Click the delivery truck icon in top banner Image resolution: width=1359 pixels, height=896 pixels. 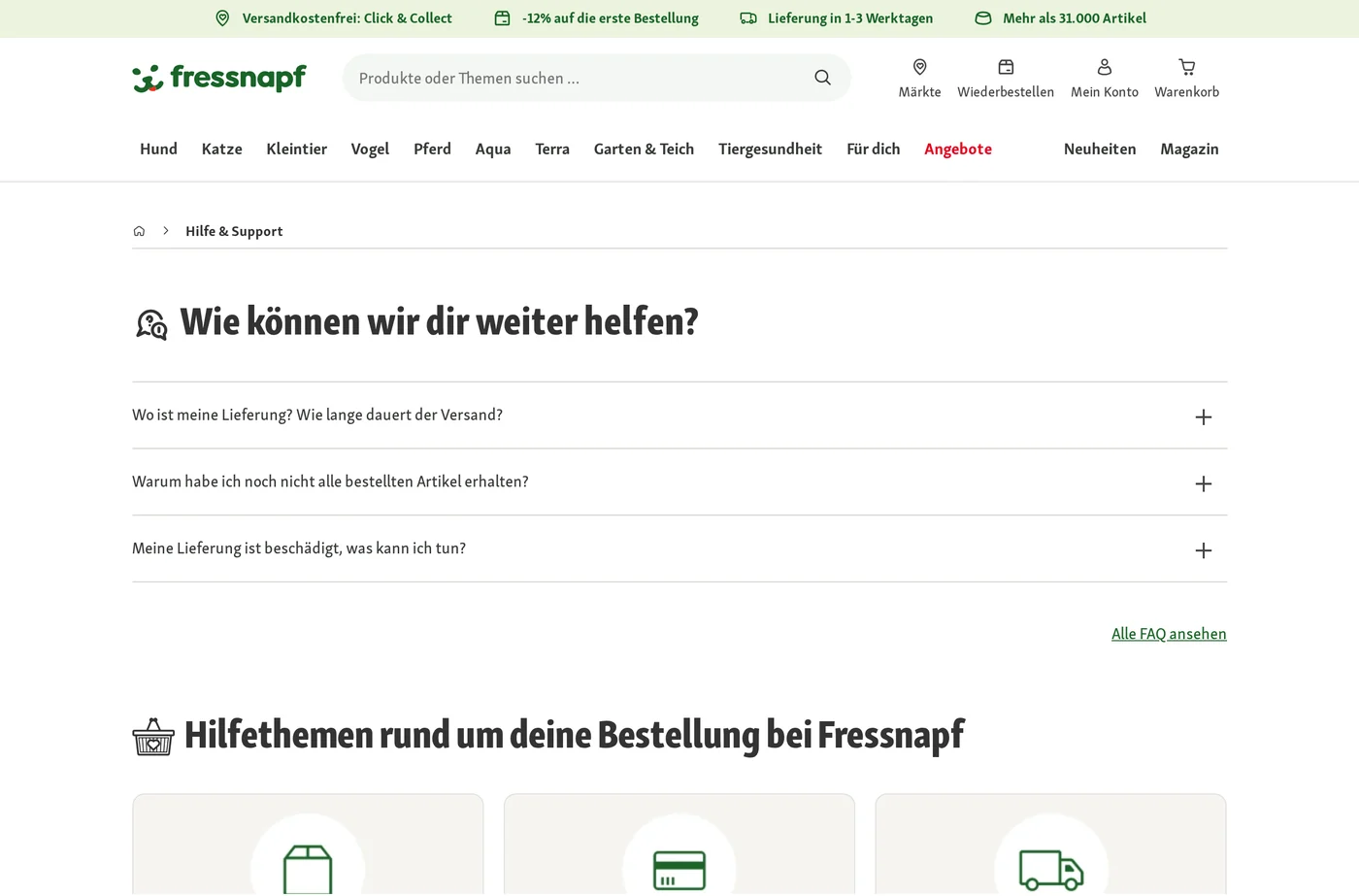[x=748, y=18]
